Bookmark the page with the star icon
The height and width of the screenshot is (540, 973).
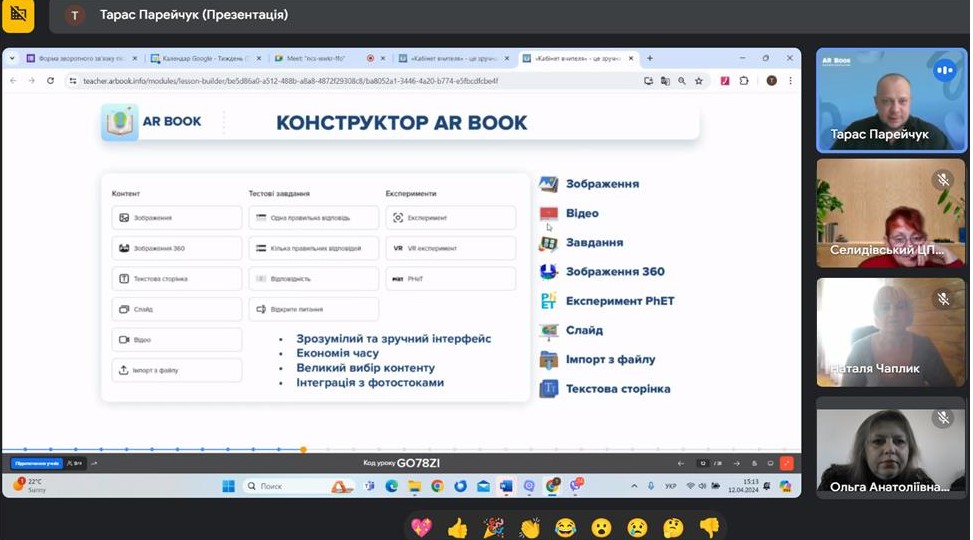tap(699, 81)
